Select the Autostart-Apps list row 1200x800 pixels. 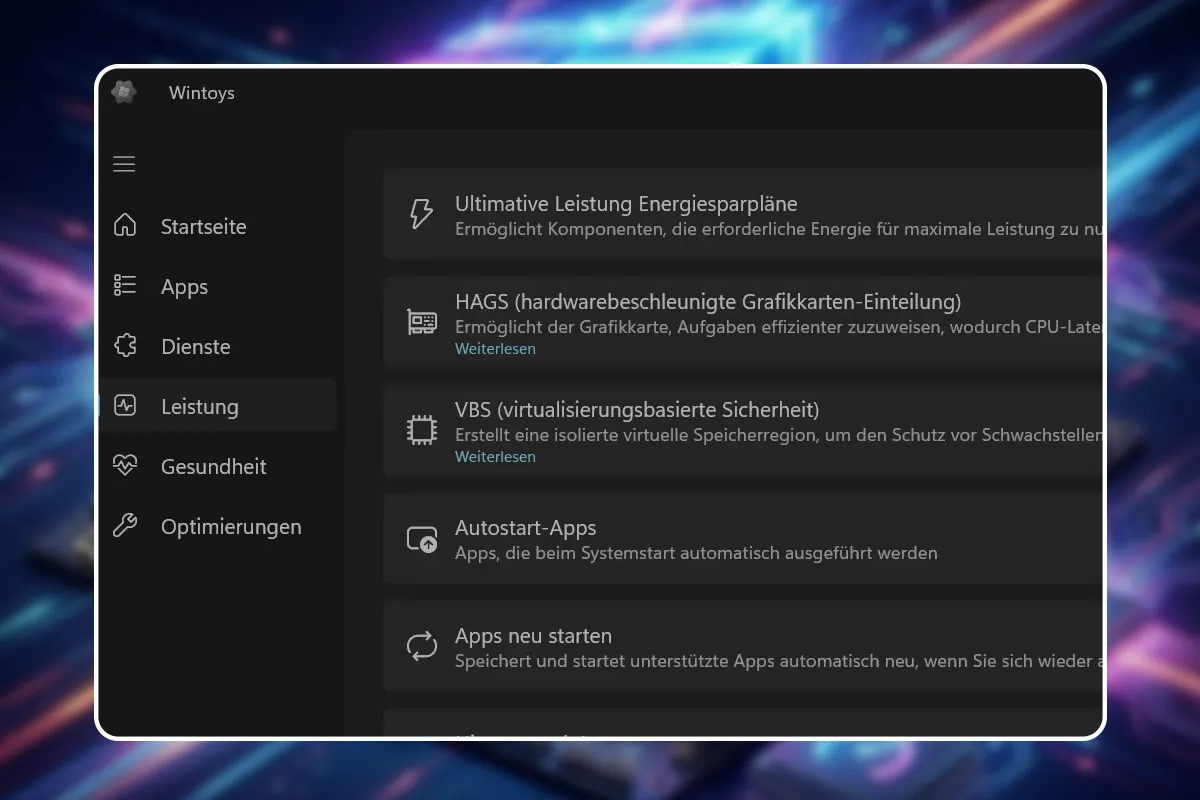pyautogui.click(x=700, y=538)
